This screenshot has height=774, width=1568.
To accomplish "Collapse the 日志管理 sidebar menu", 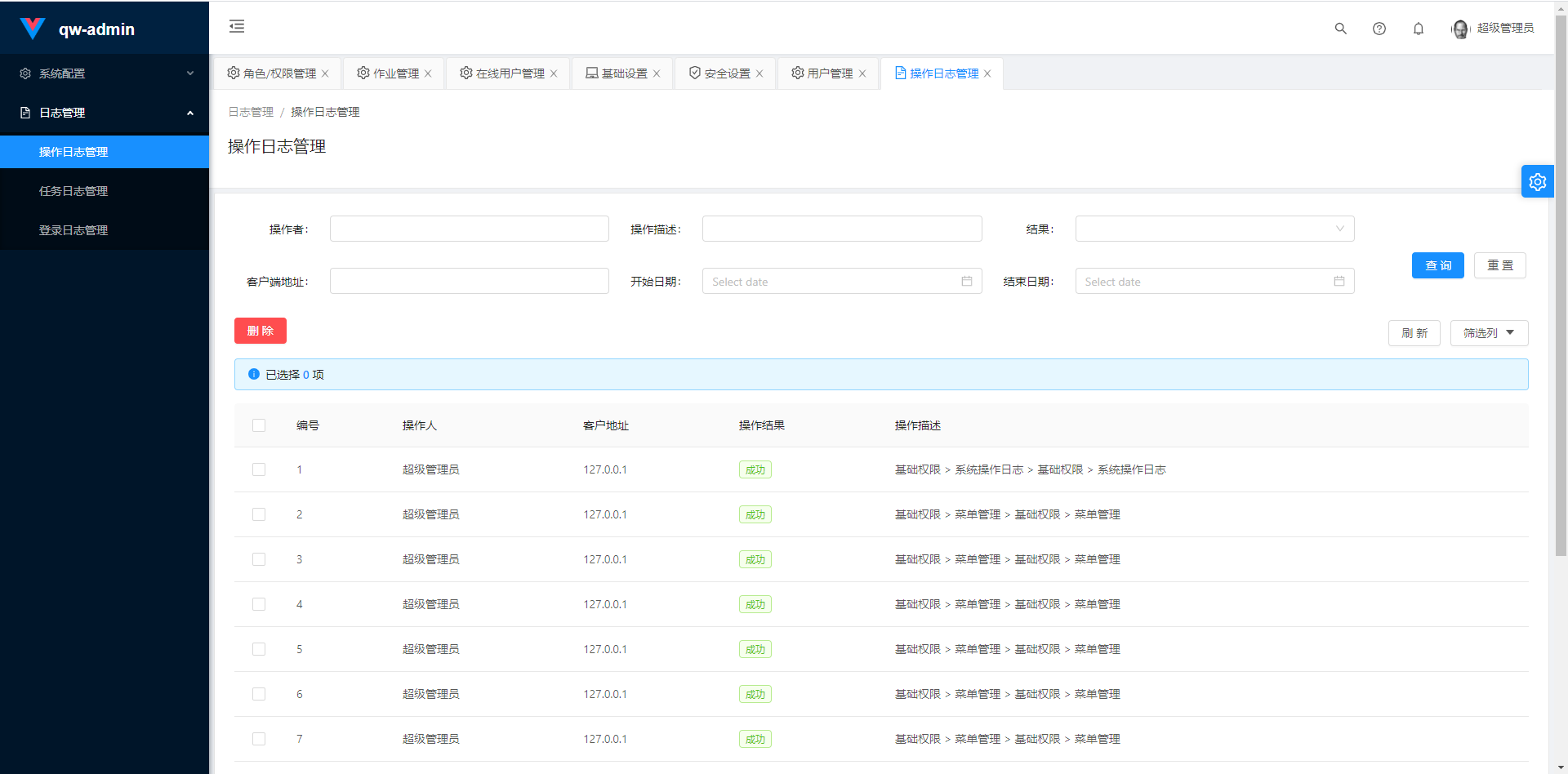I will [105, 113].
